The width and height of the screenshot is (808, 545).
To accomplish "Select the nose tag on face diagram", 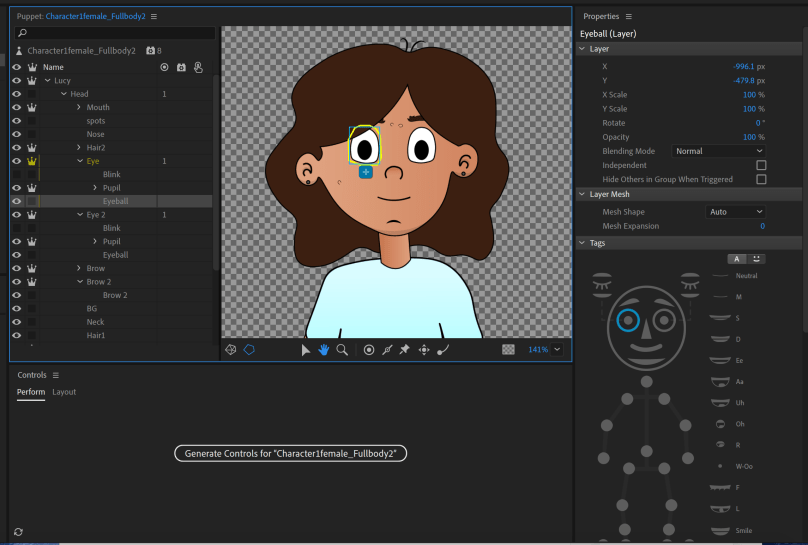I will (x=646, y=330).
